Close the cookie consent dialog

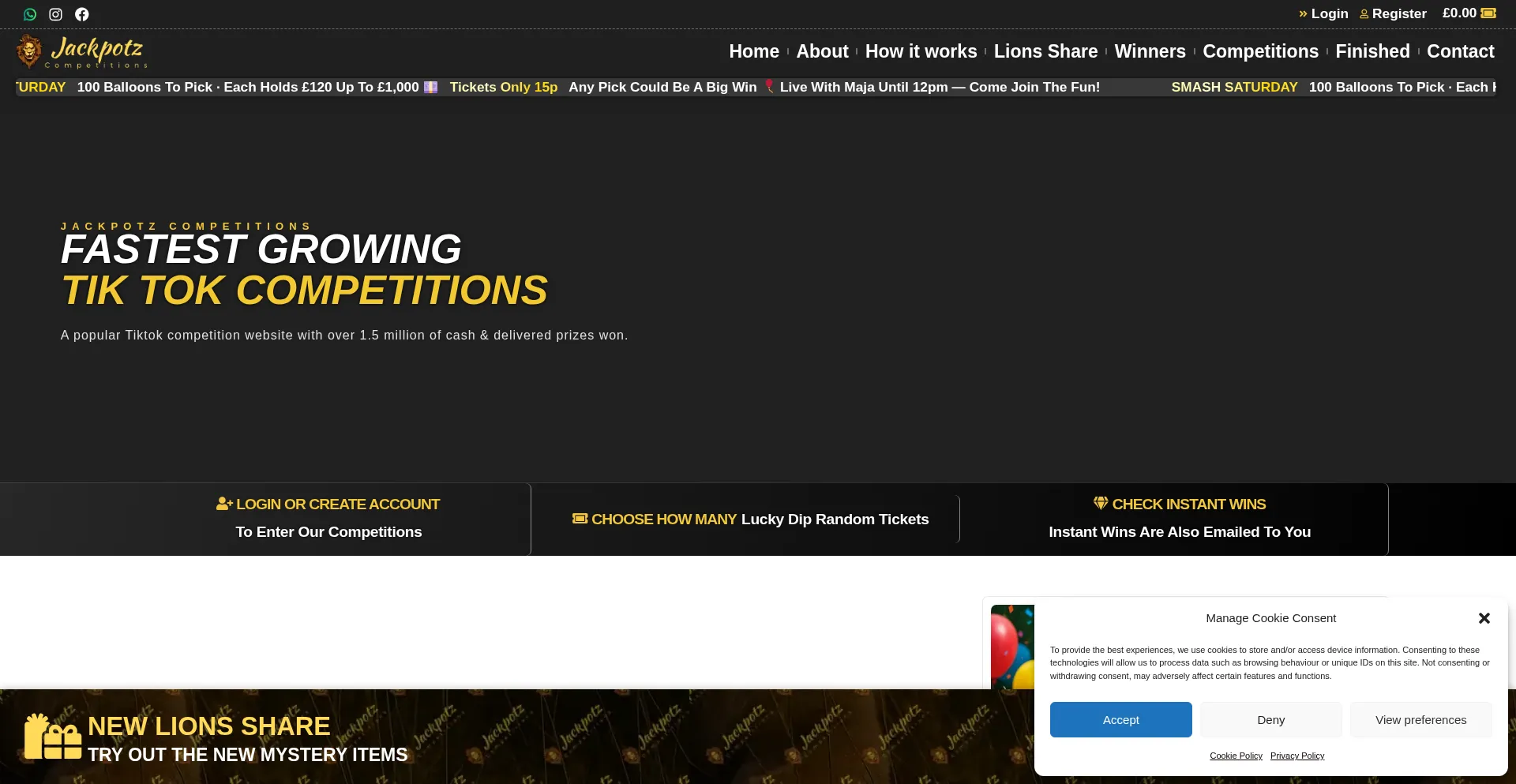click(1484, 618)
